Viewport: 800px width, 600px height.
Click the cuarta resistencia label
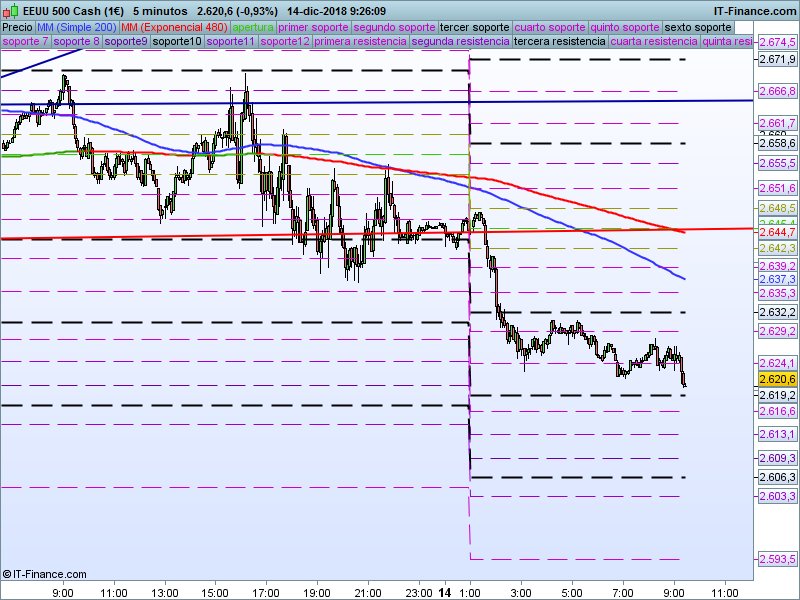coord(654,42)
